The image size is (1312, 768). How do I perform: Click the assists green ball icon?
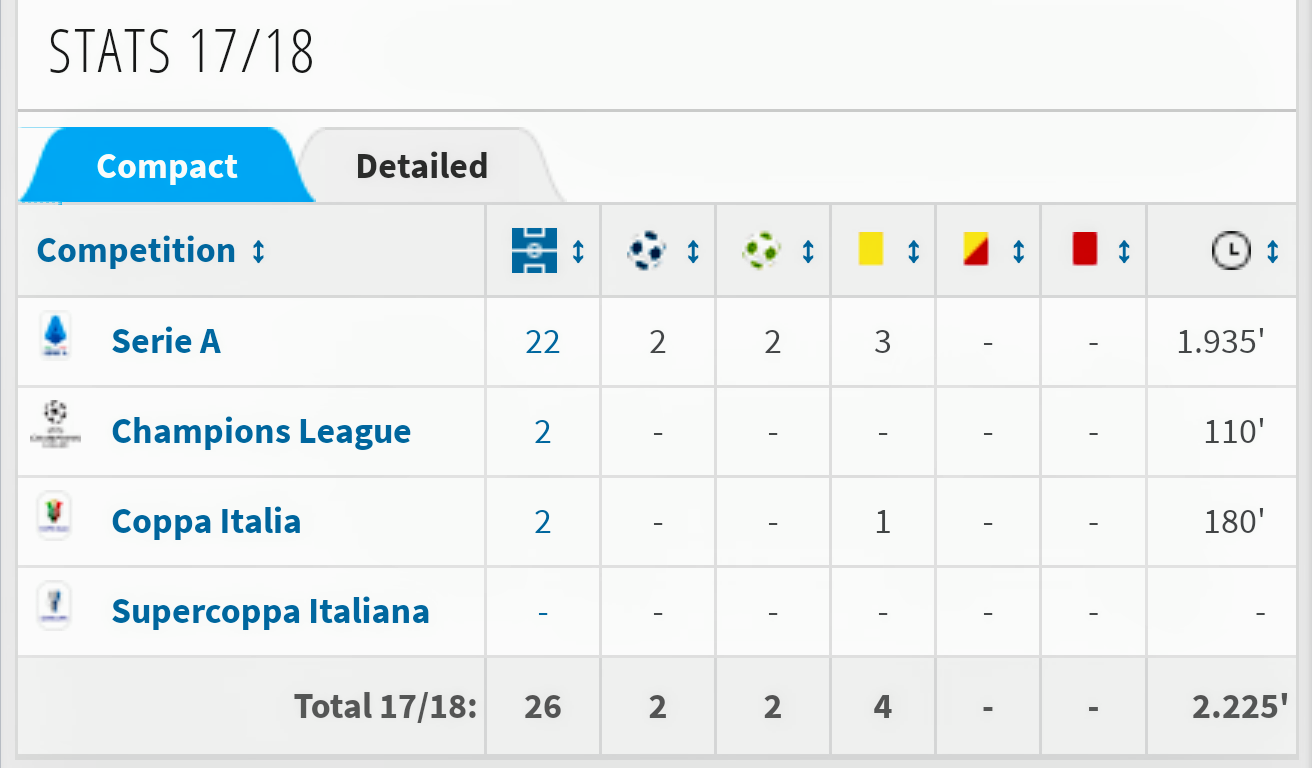762,250
